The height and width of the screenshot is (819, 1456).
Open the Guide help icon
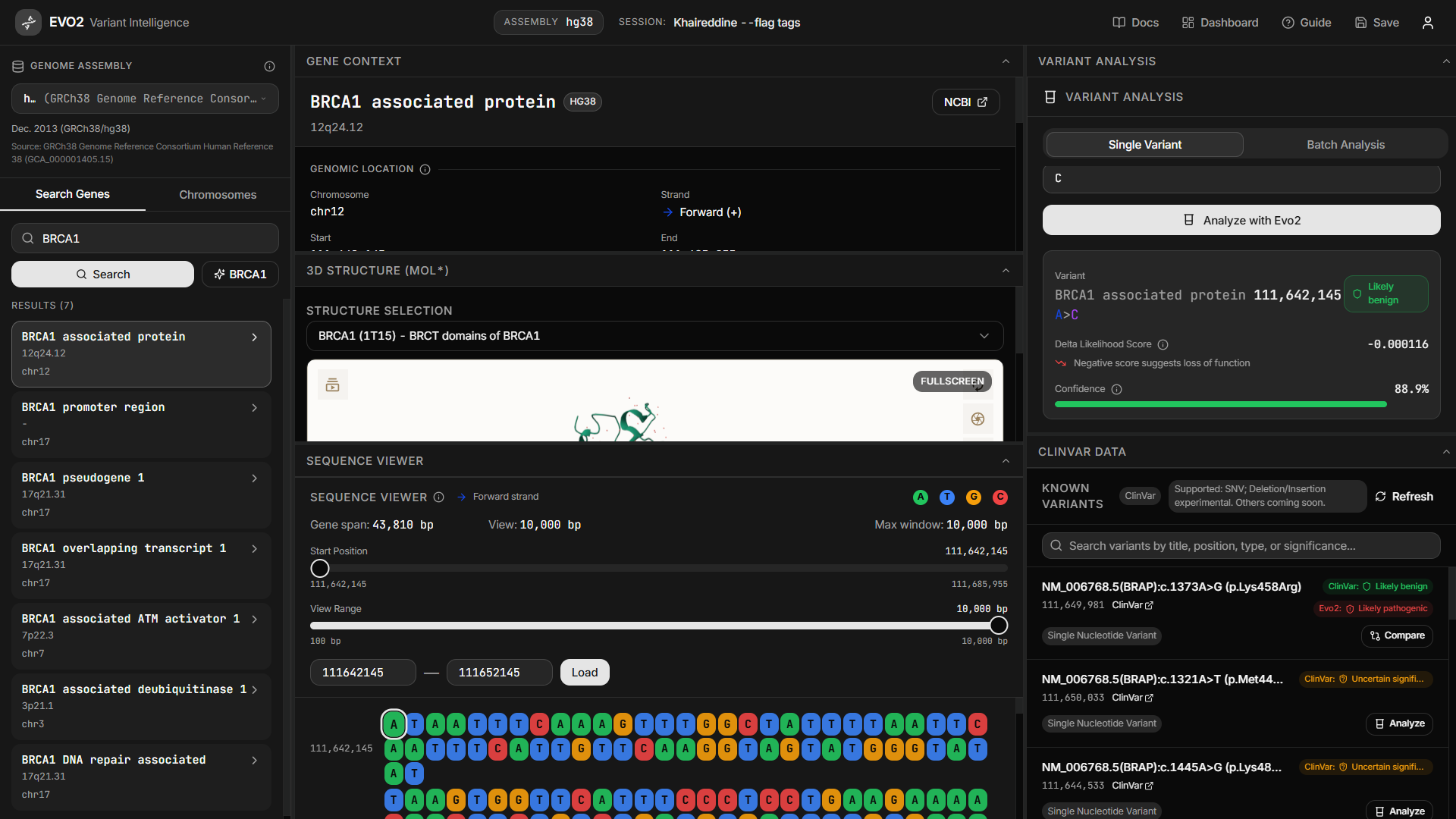pos(1288,23)
